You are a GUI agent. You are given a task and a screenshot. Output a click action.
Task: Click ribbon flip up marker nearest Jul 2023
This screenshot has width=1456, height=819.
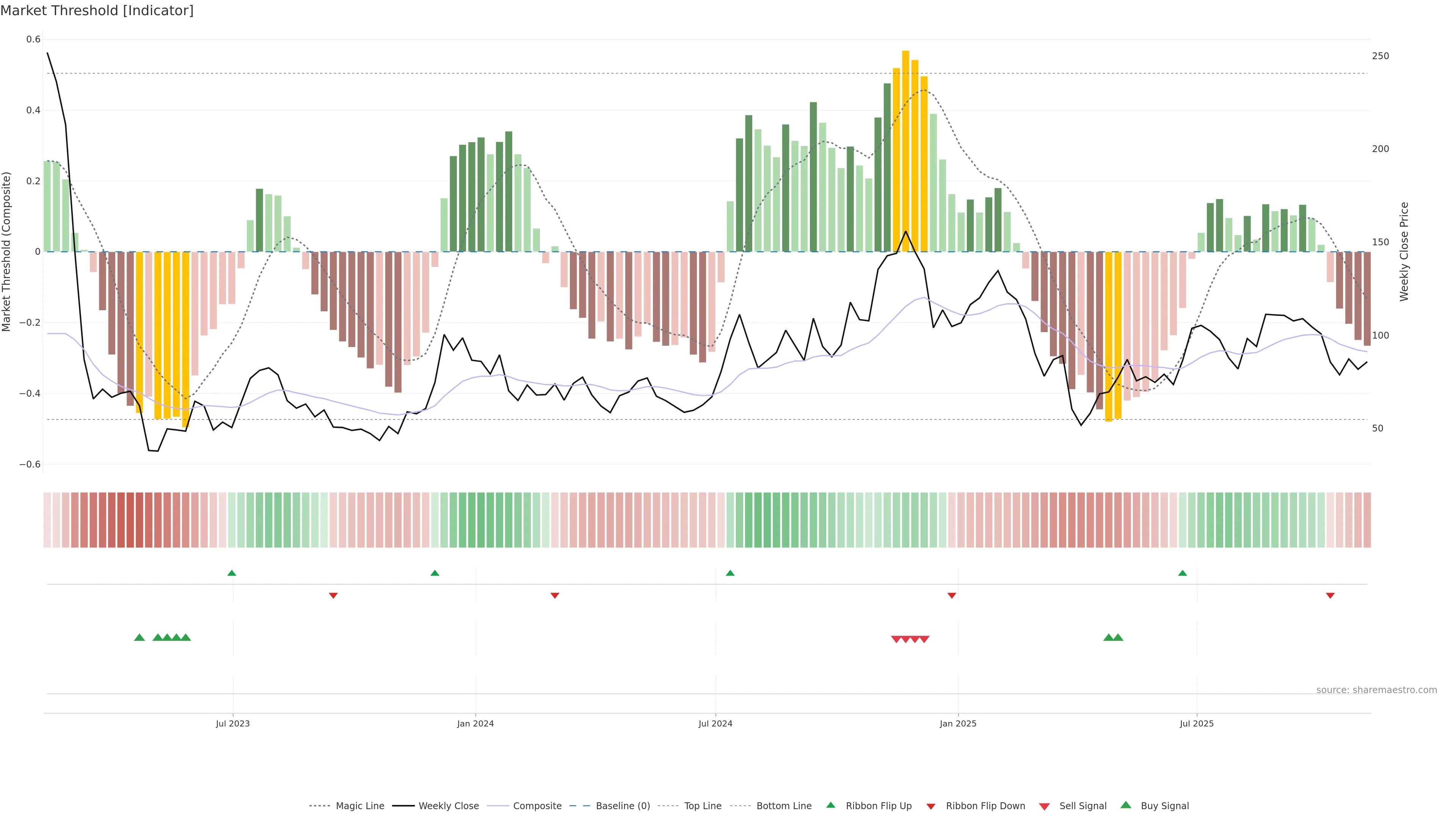232,573
